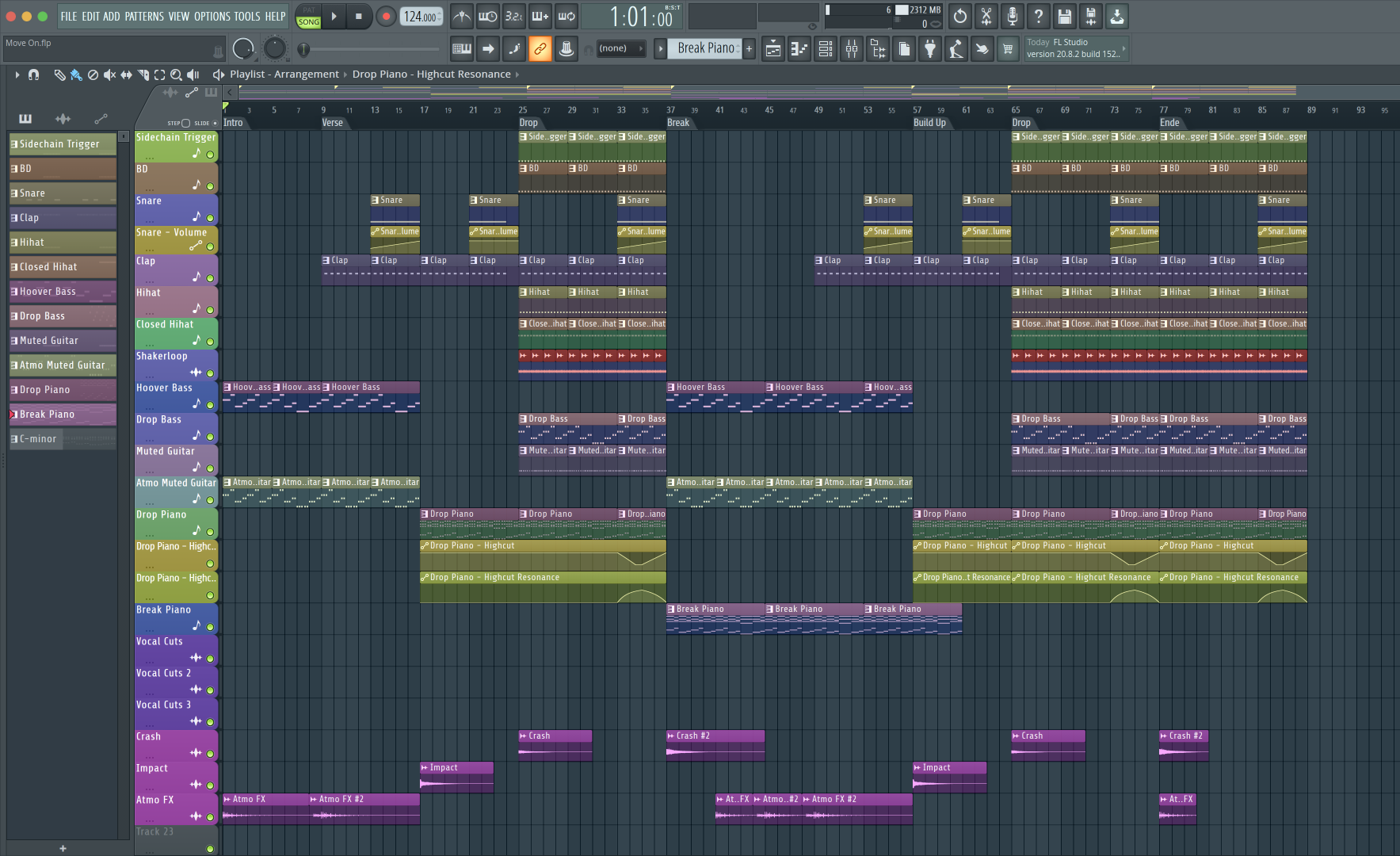The image size is (1400, 856).
Task: Expand the Playlist - Arrangement breadcrumb arrow
Action: [345, 75]
